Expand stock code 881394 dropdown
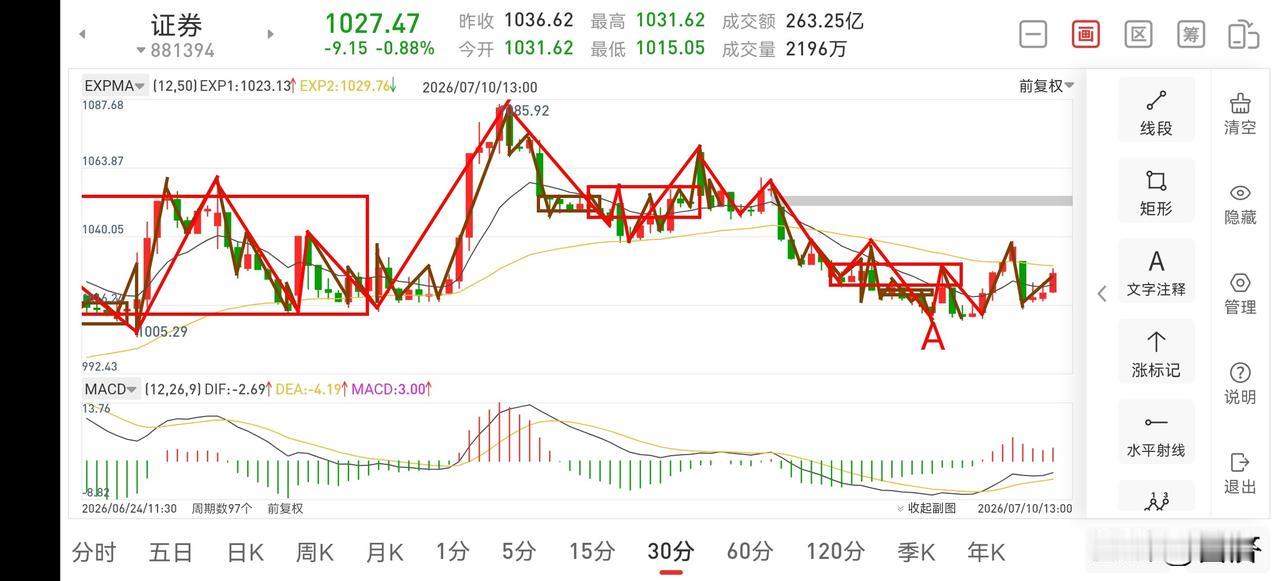 [176, 50]
